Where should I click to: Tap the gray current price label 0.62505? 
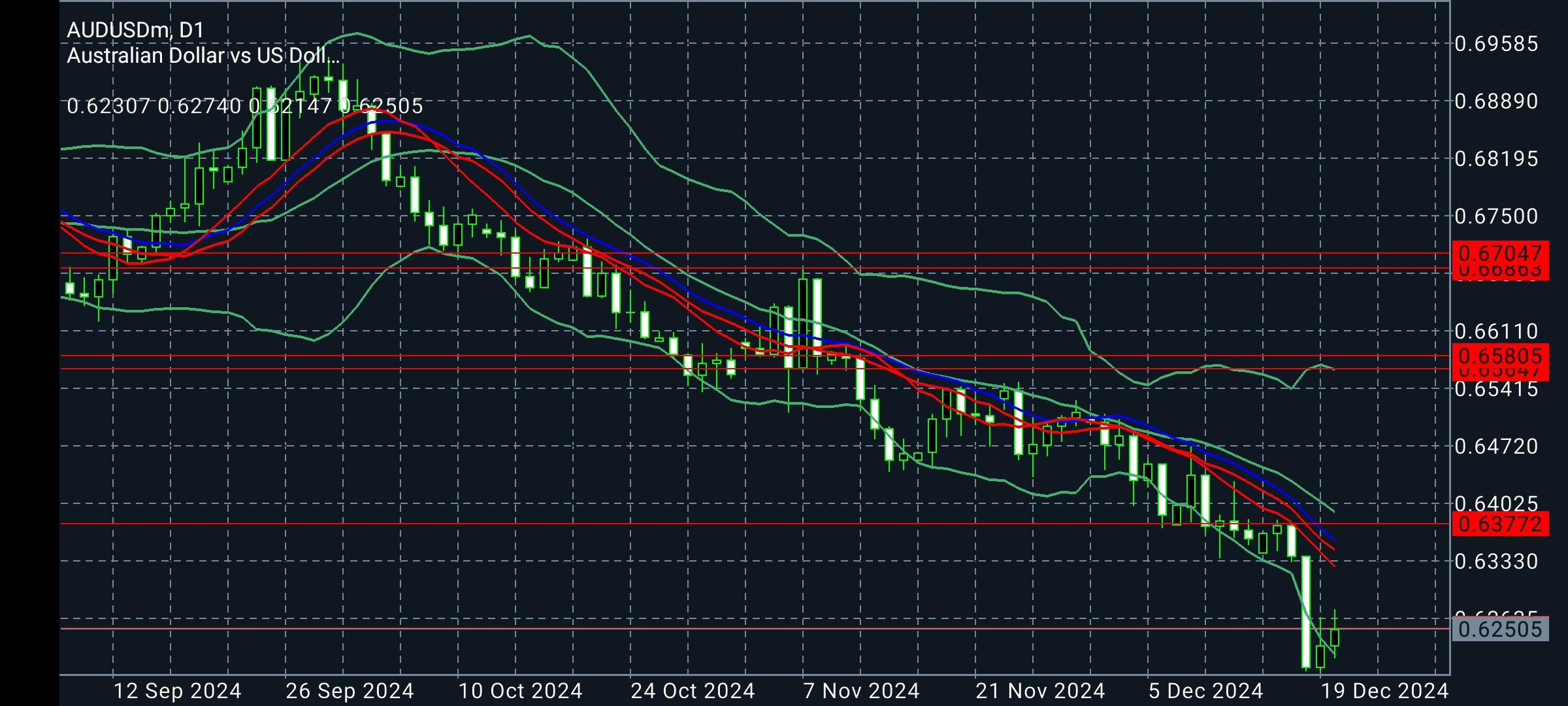1500,629
